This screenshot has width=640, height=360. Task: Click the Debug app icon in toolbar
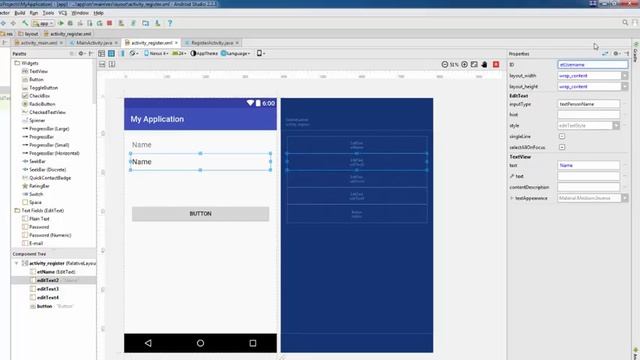70,23
